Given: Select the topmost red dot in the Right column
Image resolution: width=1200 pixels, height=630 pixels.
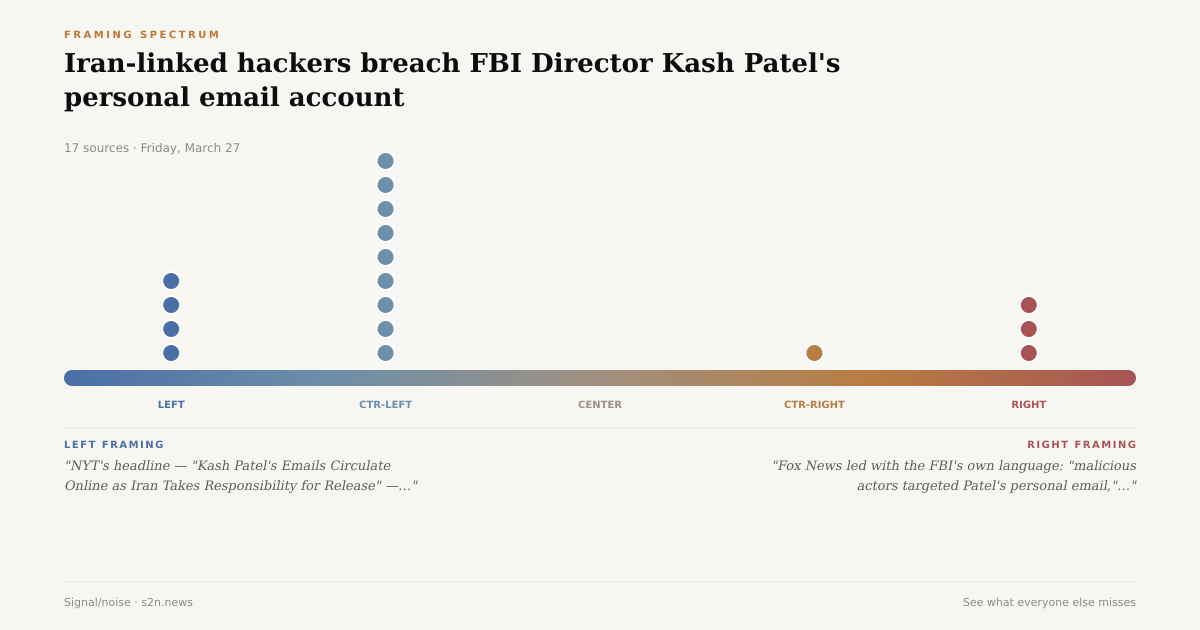Looking at the screenshot, I should (1028, 305).
